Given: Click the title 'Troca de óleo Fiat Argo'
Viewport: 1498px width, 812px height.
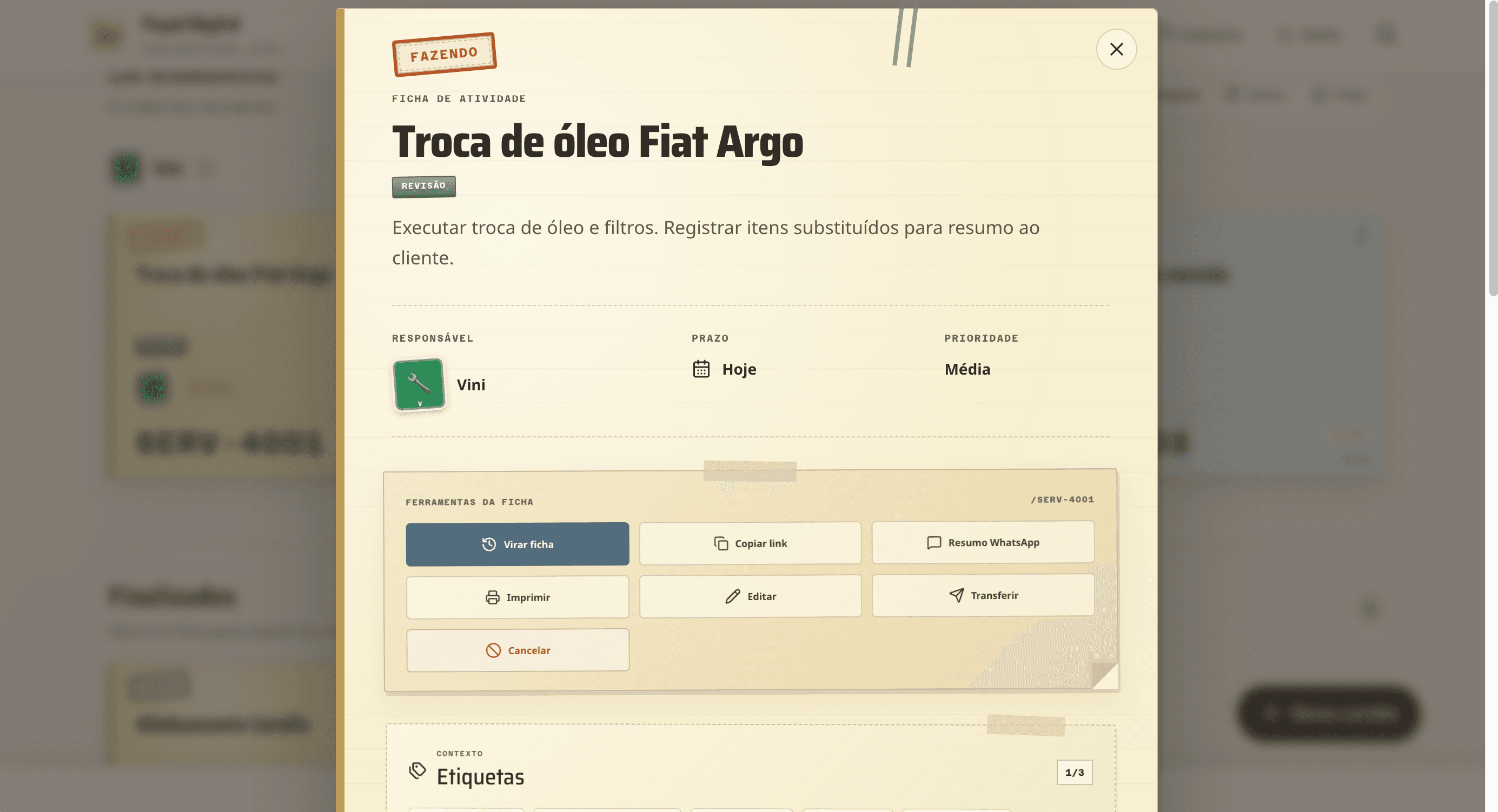Looking at the screenshot, I should 597,142.
